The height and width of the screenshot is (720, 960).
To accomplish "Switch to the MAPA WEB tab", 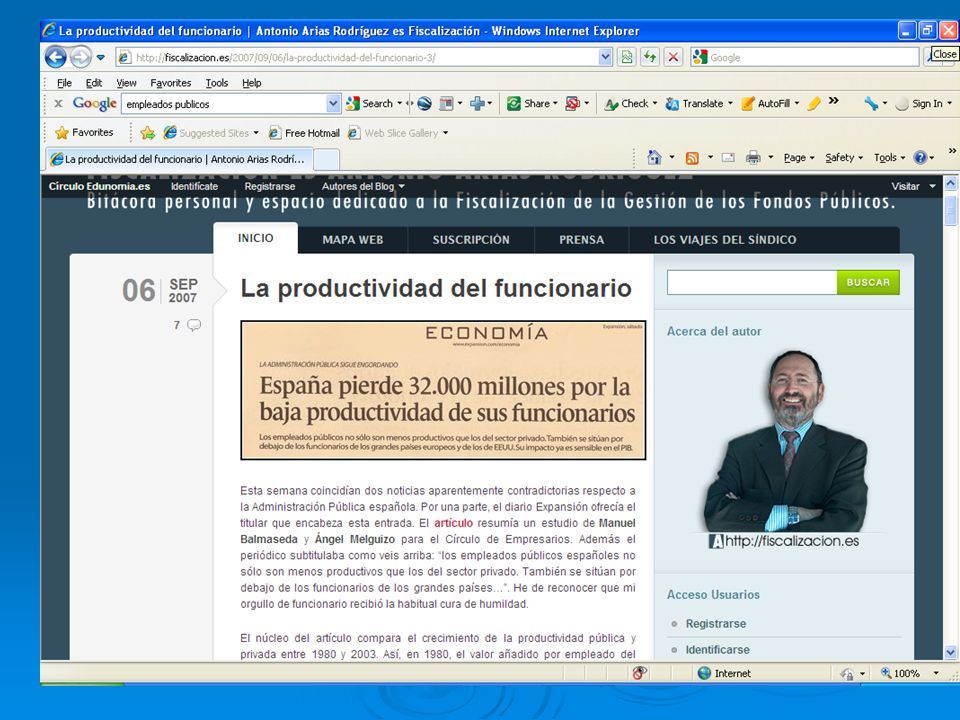I will (353, 240).
